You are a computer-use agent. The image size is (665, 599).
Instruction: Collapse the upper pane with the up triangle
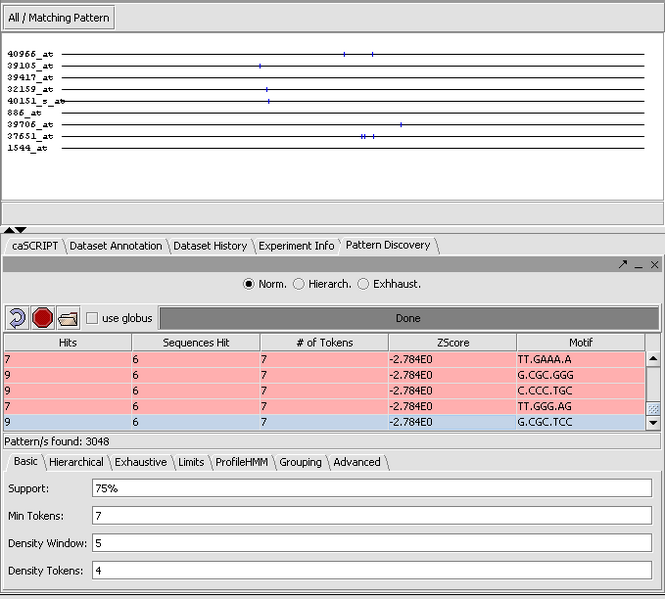click(9, 230)
